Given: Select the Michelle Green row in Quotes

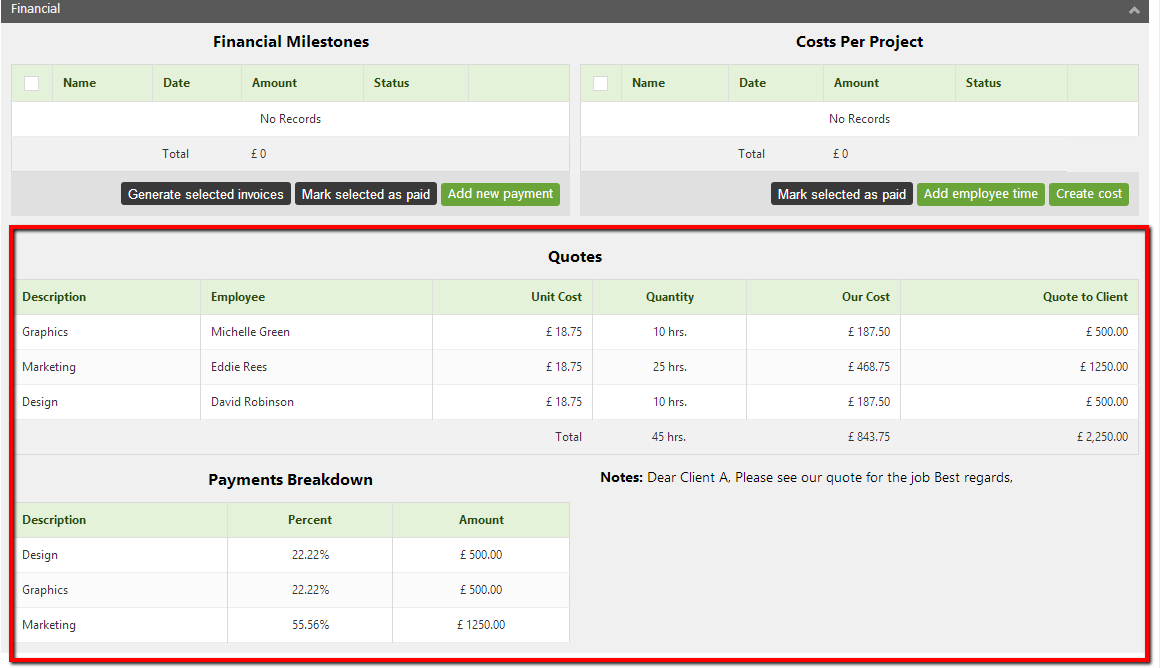Looking at the screenshot, I should pyautogui.click(x=250, y=332).
